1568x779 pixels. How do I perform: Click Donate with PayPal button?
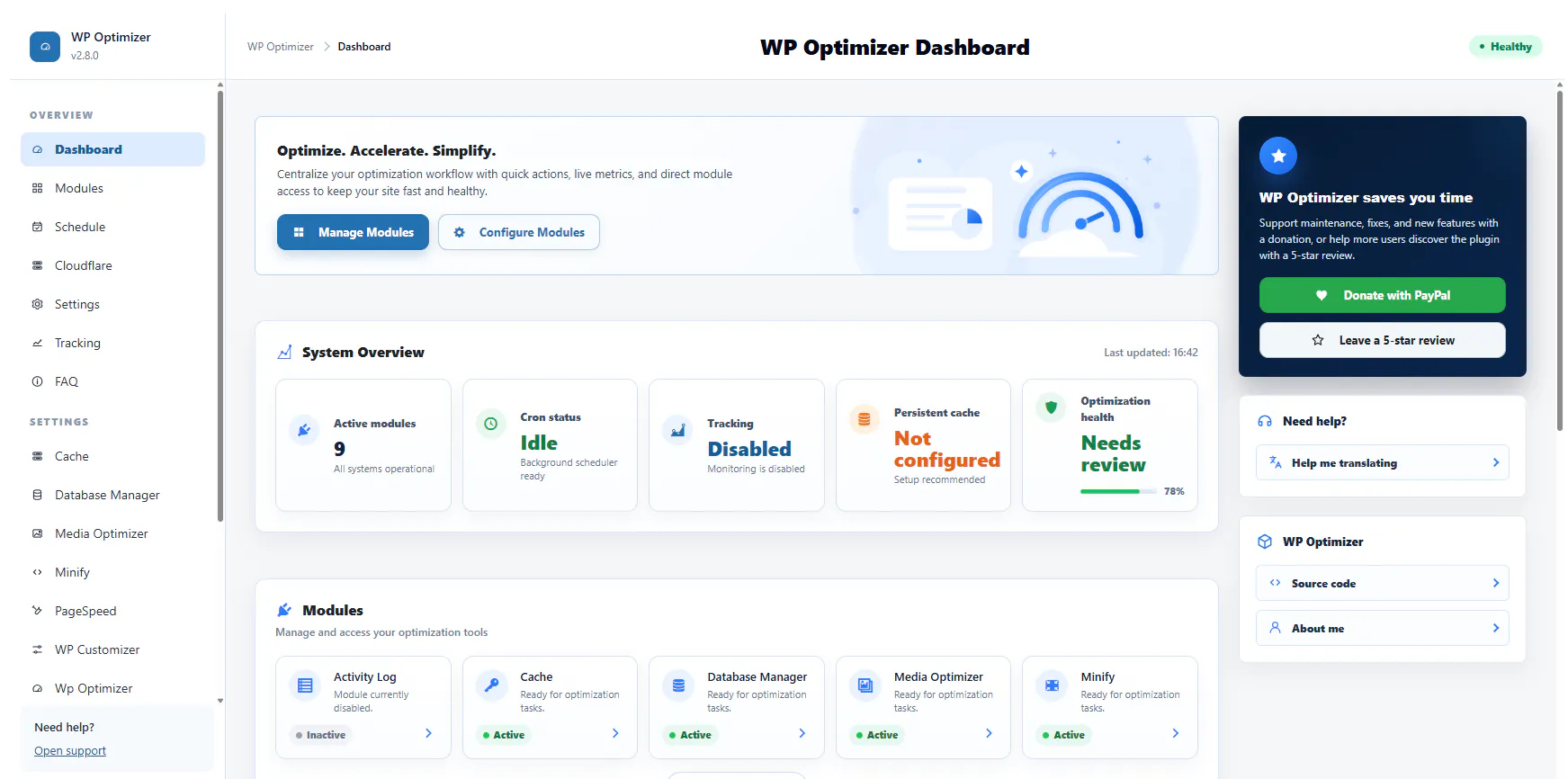click(x=1383, y=295)
